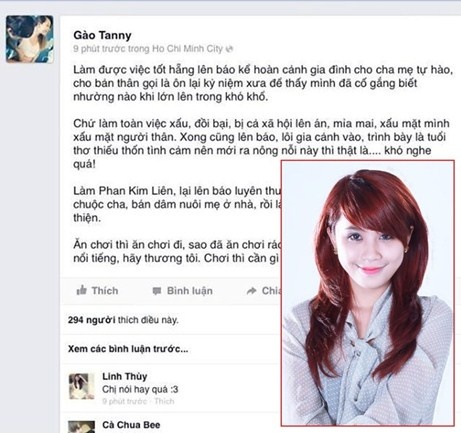Open Linh Thùy's commenter avatar
The height and width of the screenshot is (433, 461).
point(81,386)
